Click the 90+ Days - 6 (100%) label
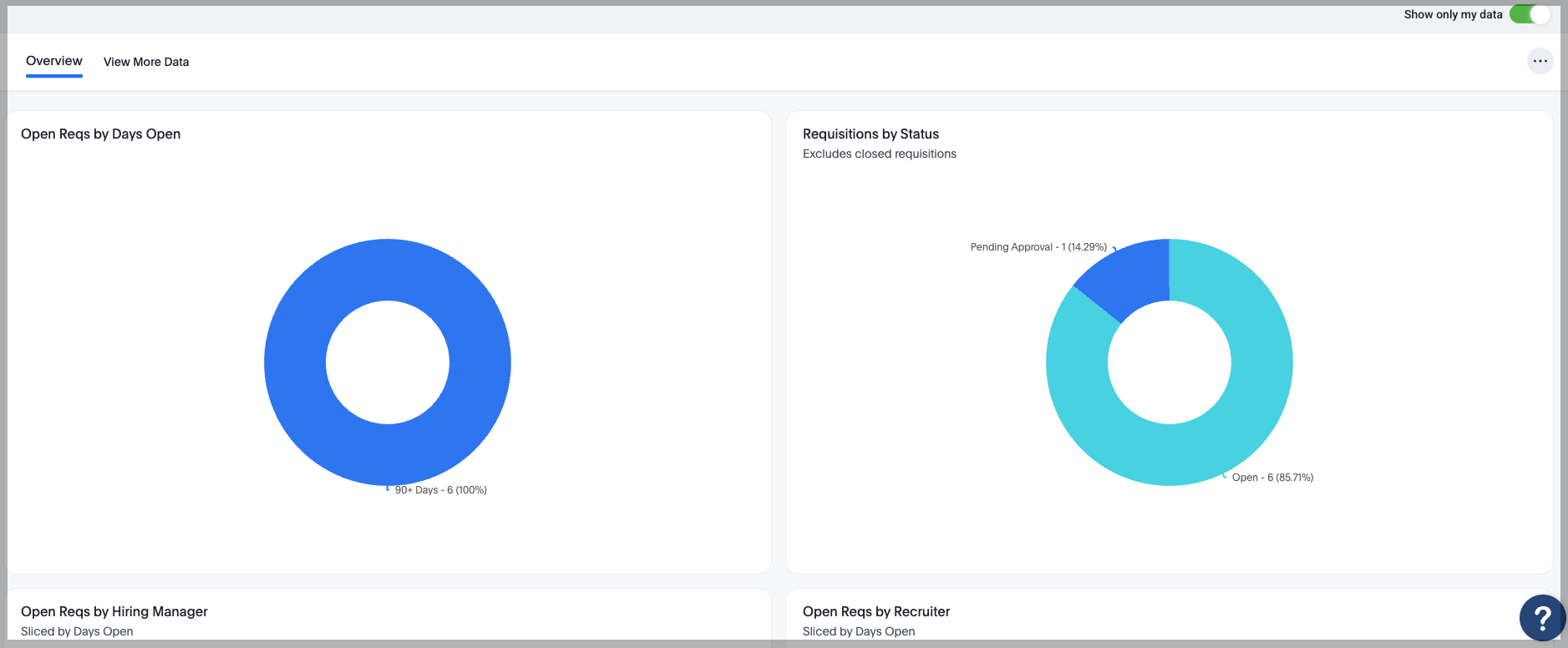Image resolution: width=1568 pixels, height=648 pixels. click(x=441, y=490)
